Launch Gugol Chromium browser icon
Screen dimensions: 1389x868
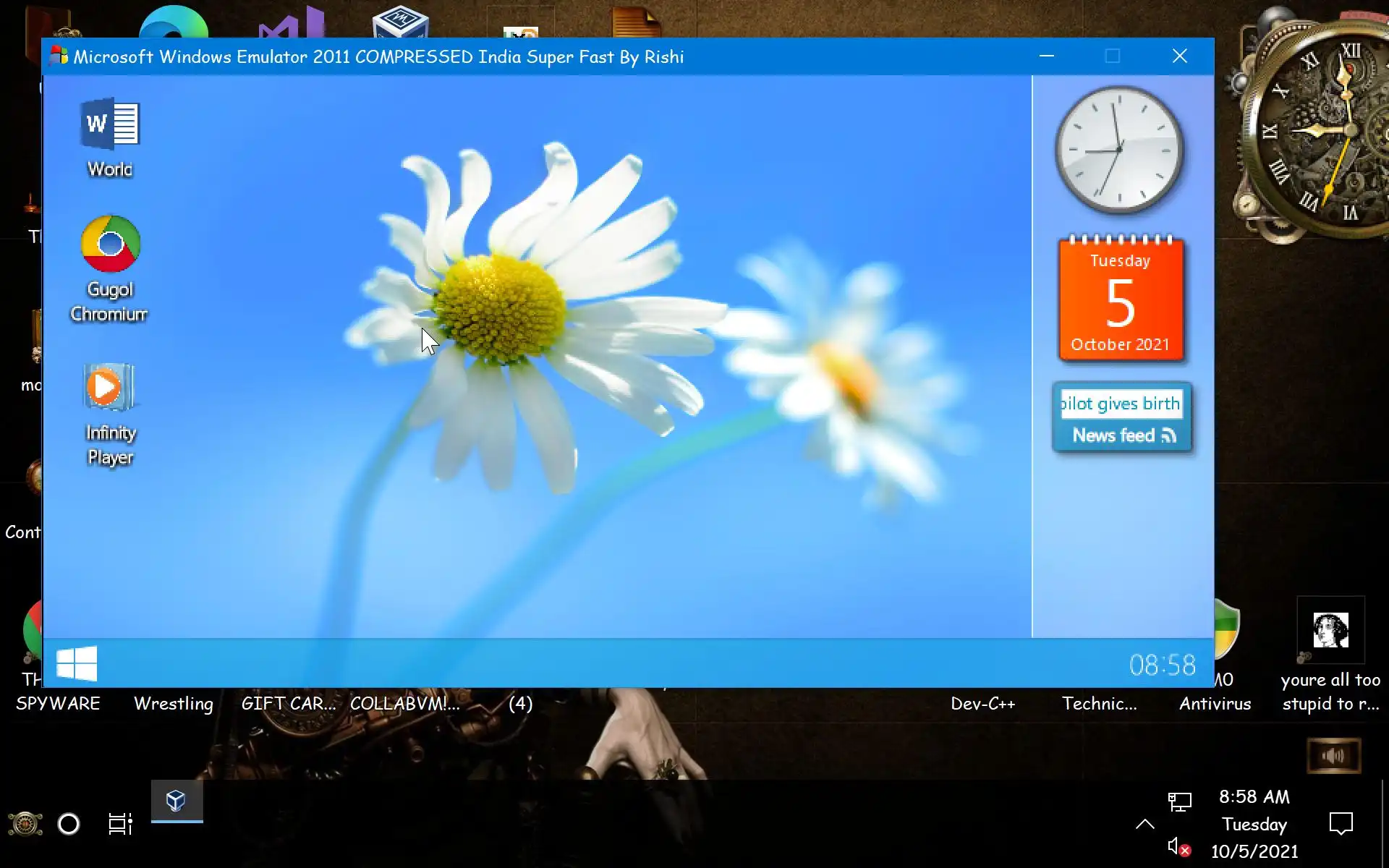pos(110,244)
